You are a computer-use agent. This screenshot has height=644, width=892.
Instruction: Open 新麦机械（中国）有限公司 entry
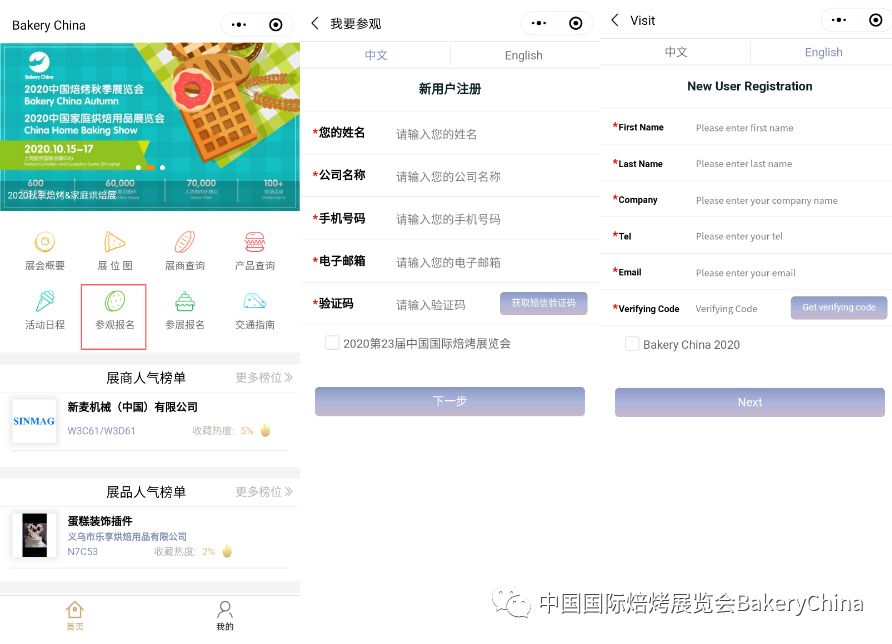(133, 407)
